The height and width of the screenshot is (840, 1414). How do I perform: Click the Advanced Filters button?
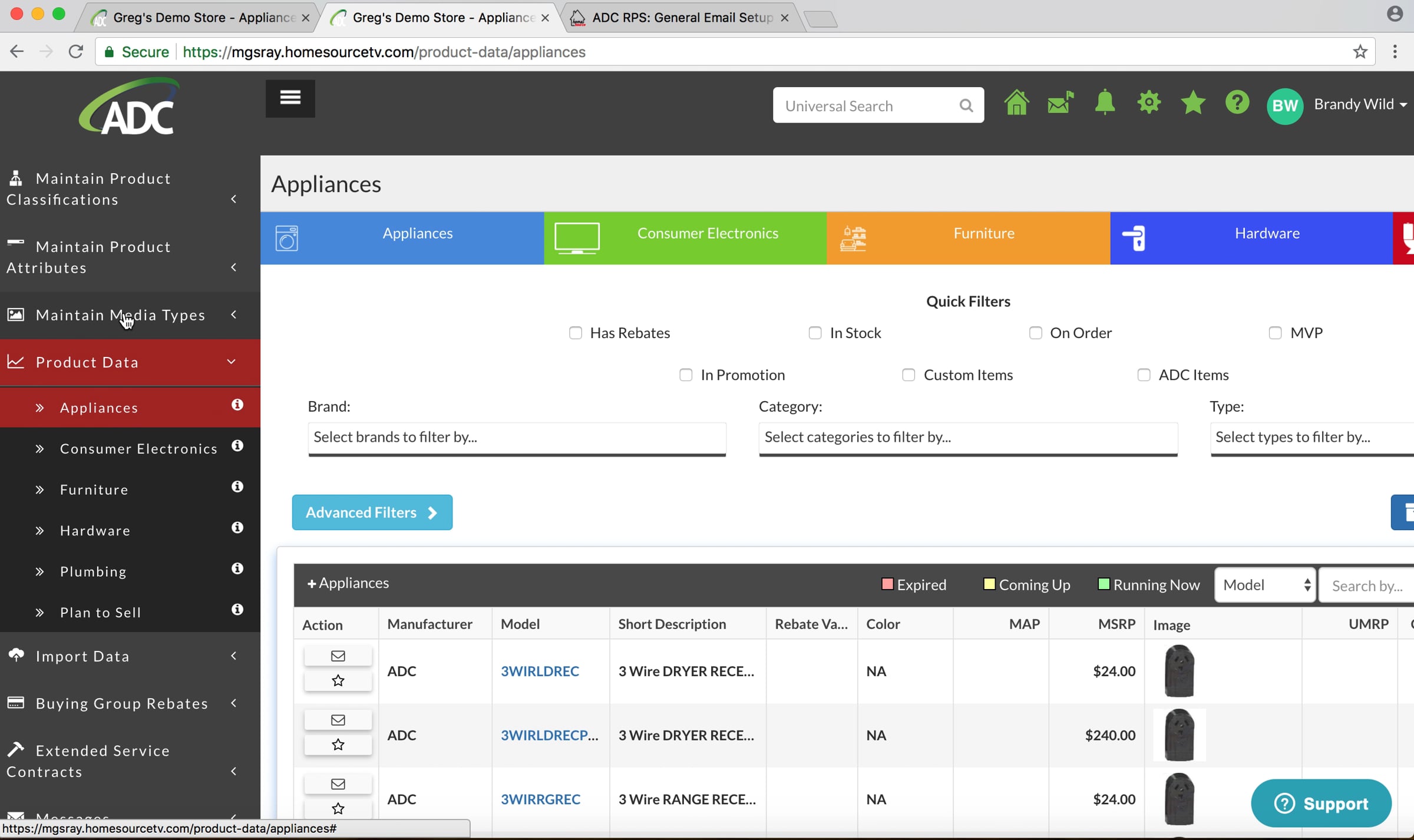pos(372,512)
